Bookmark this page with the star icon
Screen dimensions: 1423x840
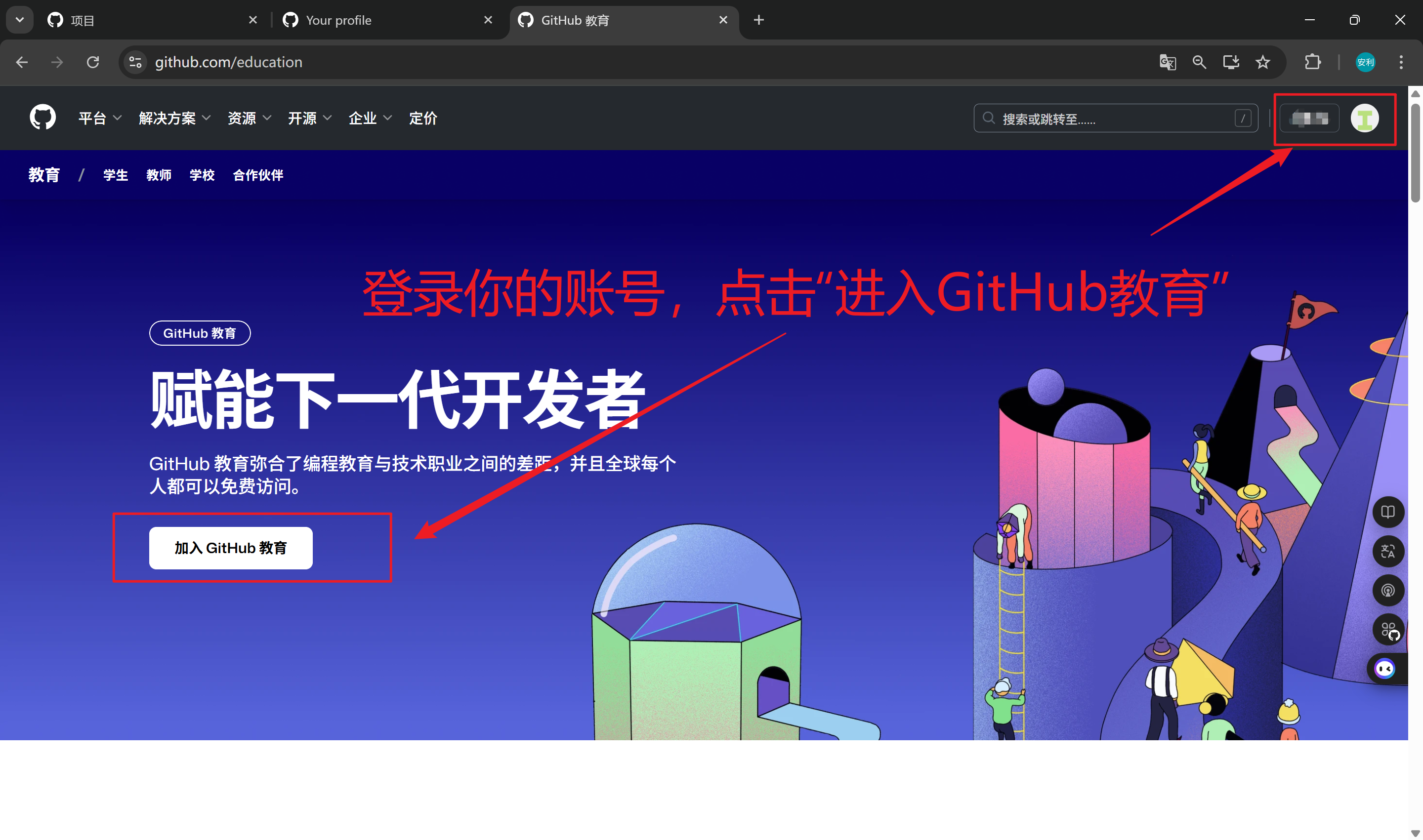pos(1262,62)
